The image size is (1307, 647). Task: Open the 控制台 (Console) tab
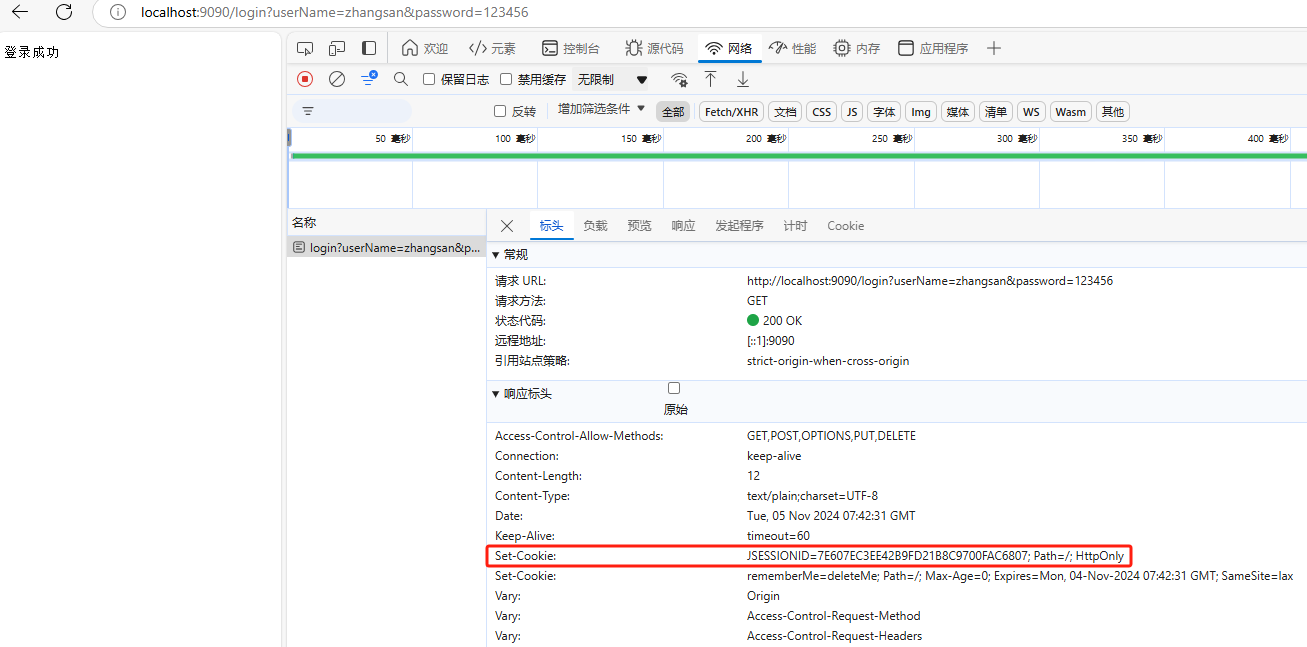(571, 48)
